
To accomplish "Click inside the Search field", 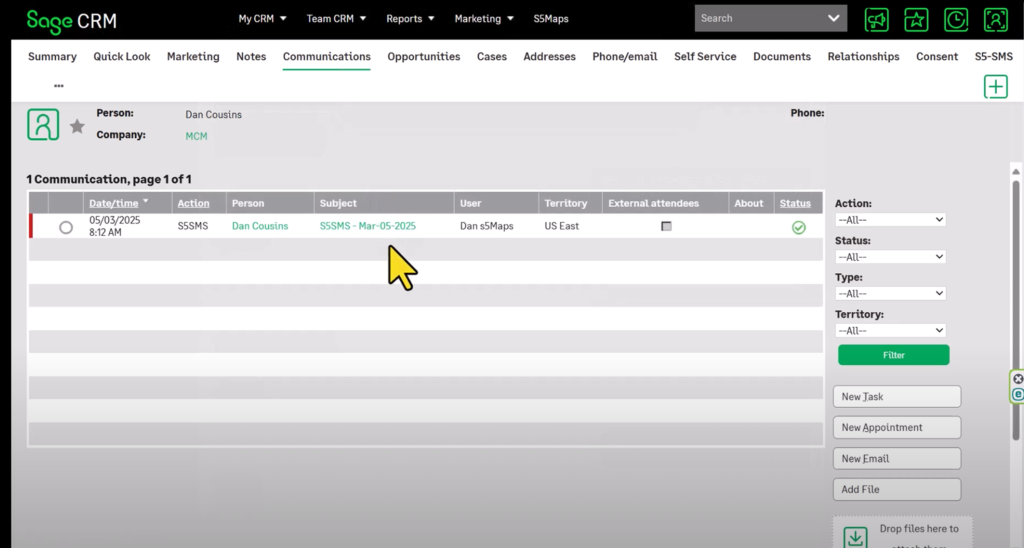I will click(760, 18).
